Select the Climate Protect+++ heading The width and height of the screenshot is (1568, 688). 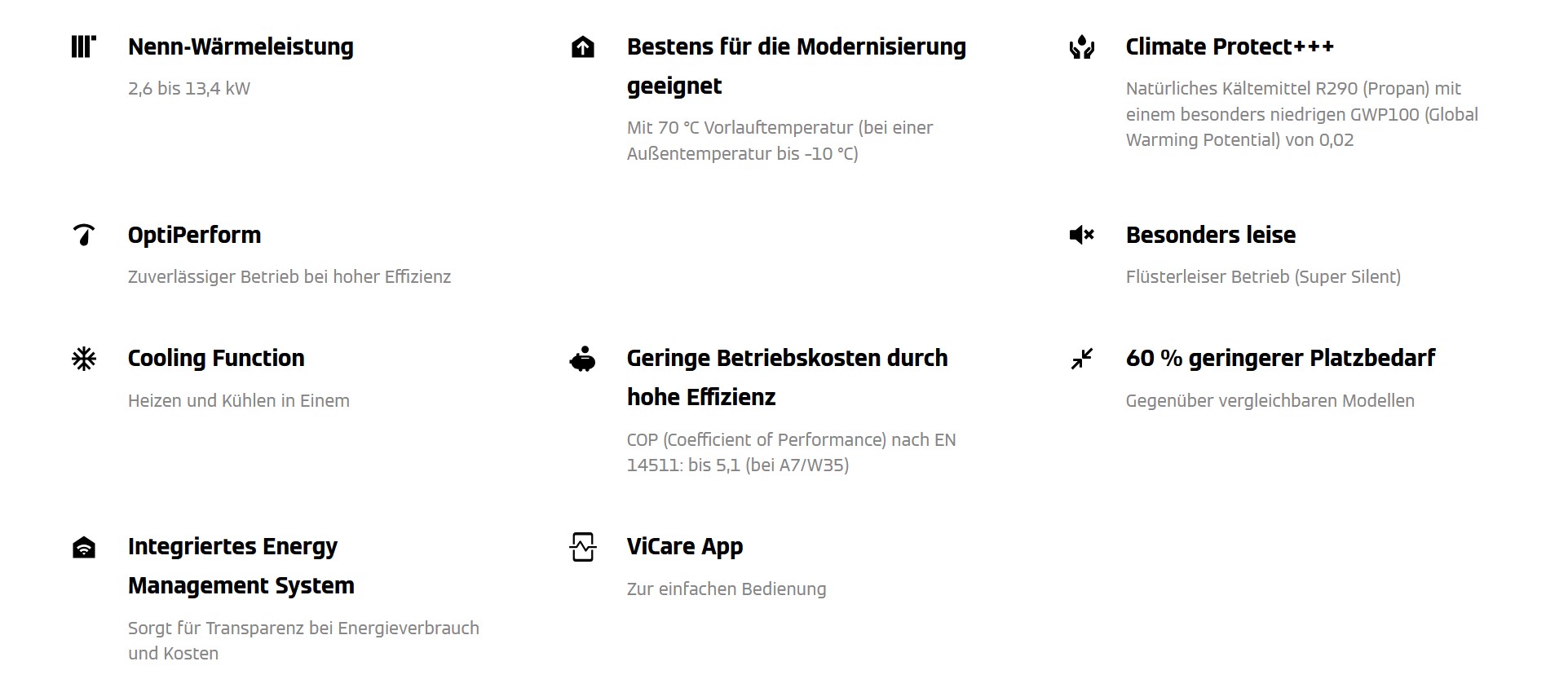[1230, 46]
